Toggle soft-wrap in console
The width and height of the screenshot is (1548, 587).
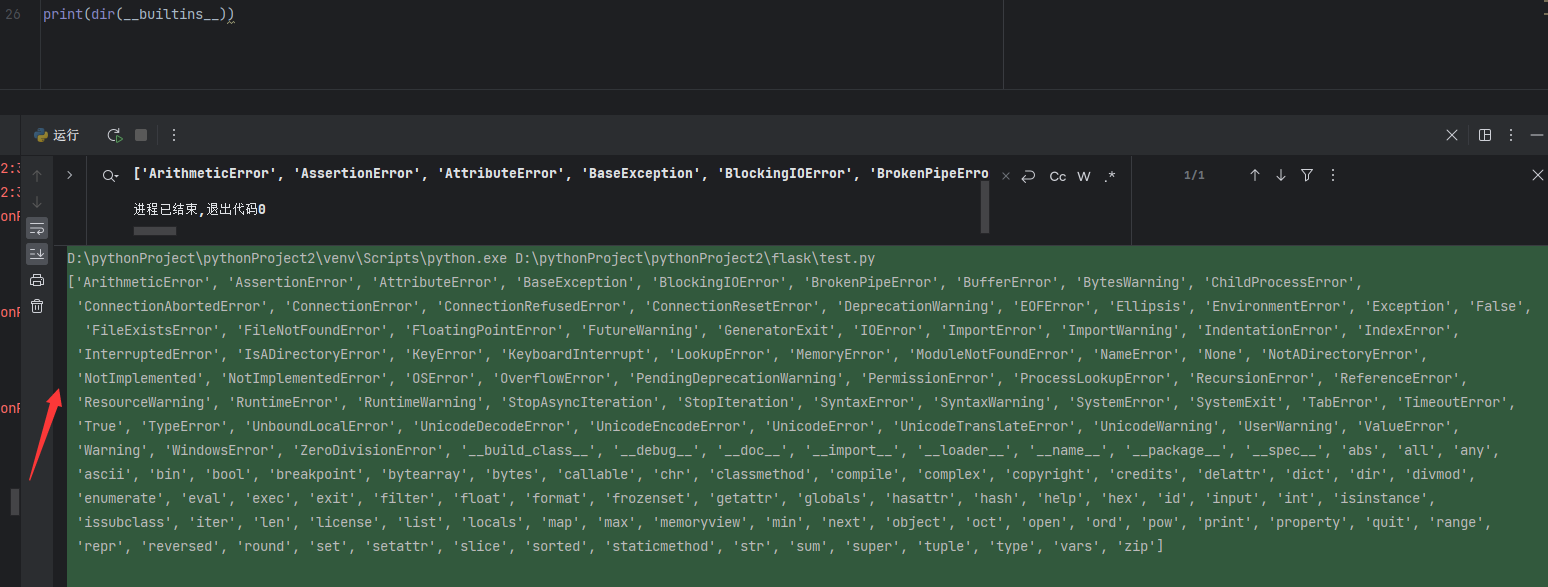(37, 227)
